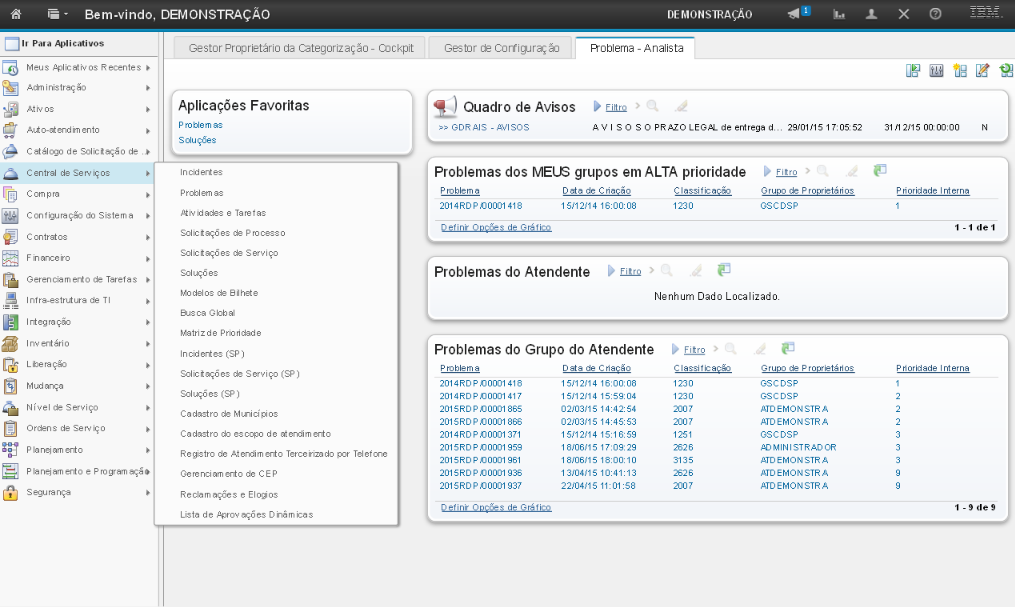The height and width of the screenshot is (607, 1015).
Task: Select Incidentes from the Central de Serviços submenu
Action: [x=201, y=172]
